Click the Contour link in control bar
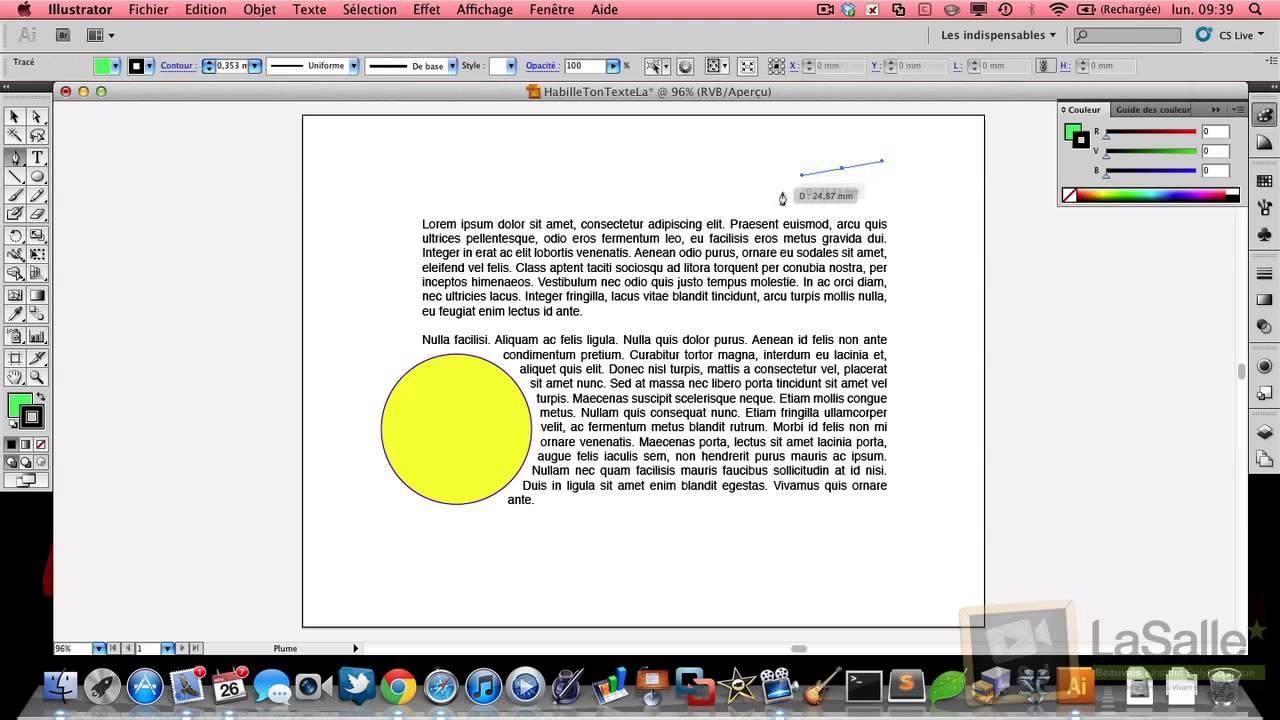 click(x=177, y=66)
